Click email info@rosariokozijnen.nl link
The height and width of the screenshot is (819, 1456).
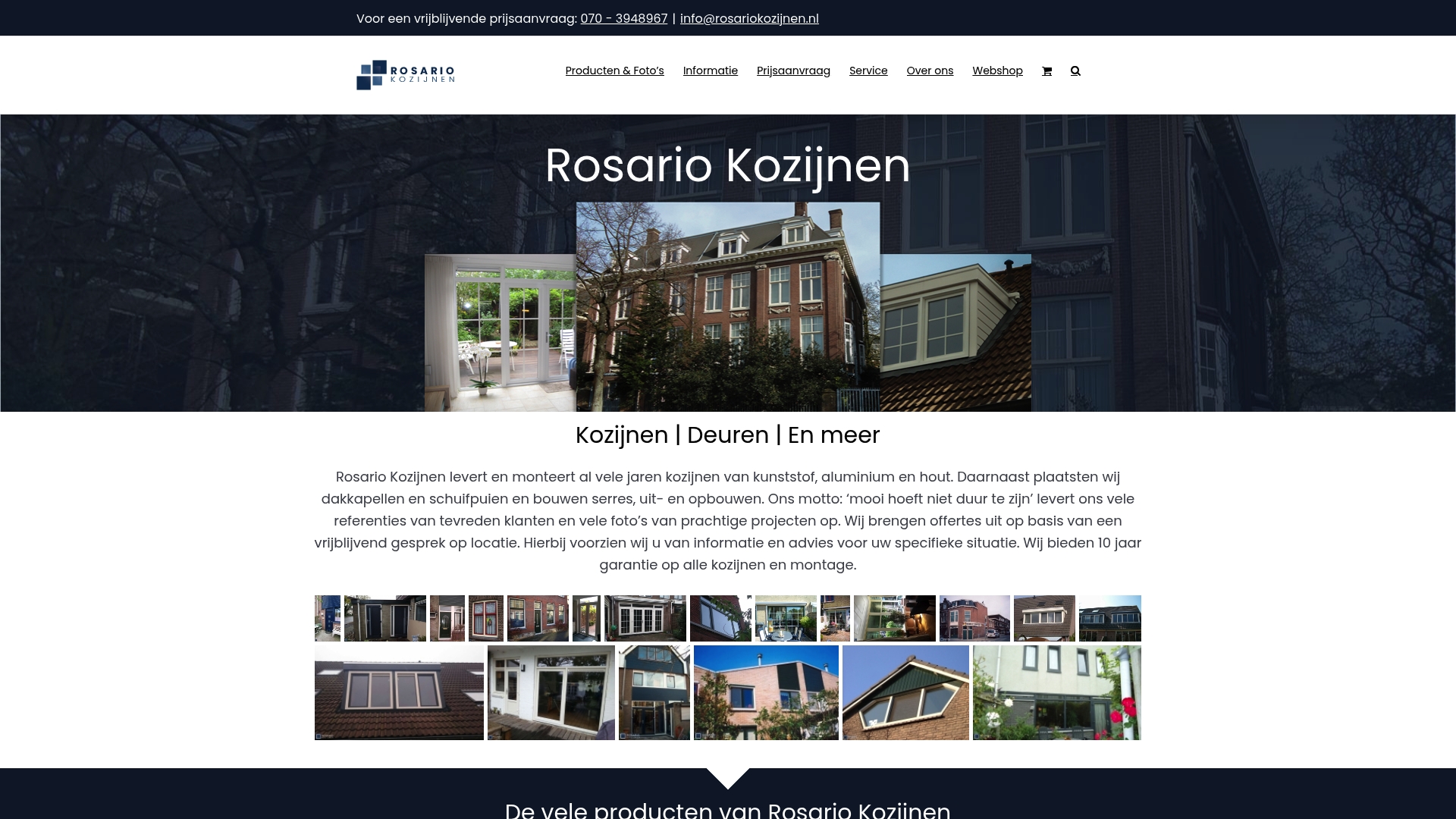pos(749,18)
